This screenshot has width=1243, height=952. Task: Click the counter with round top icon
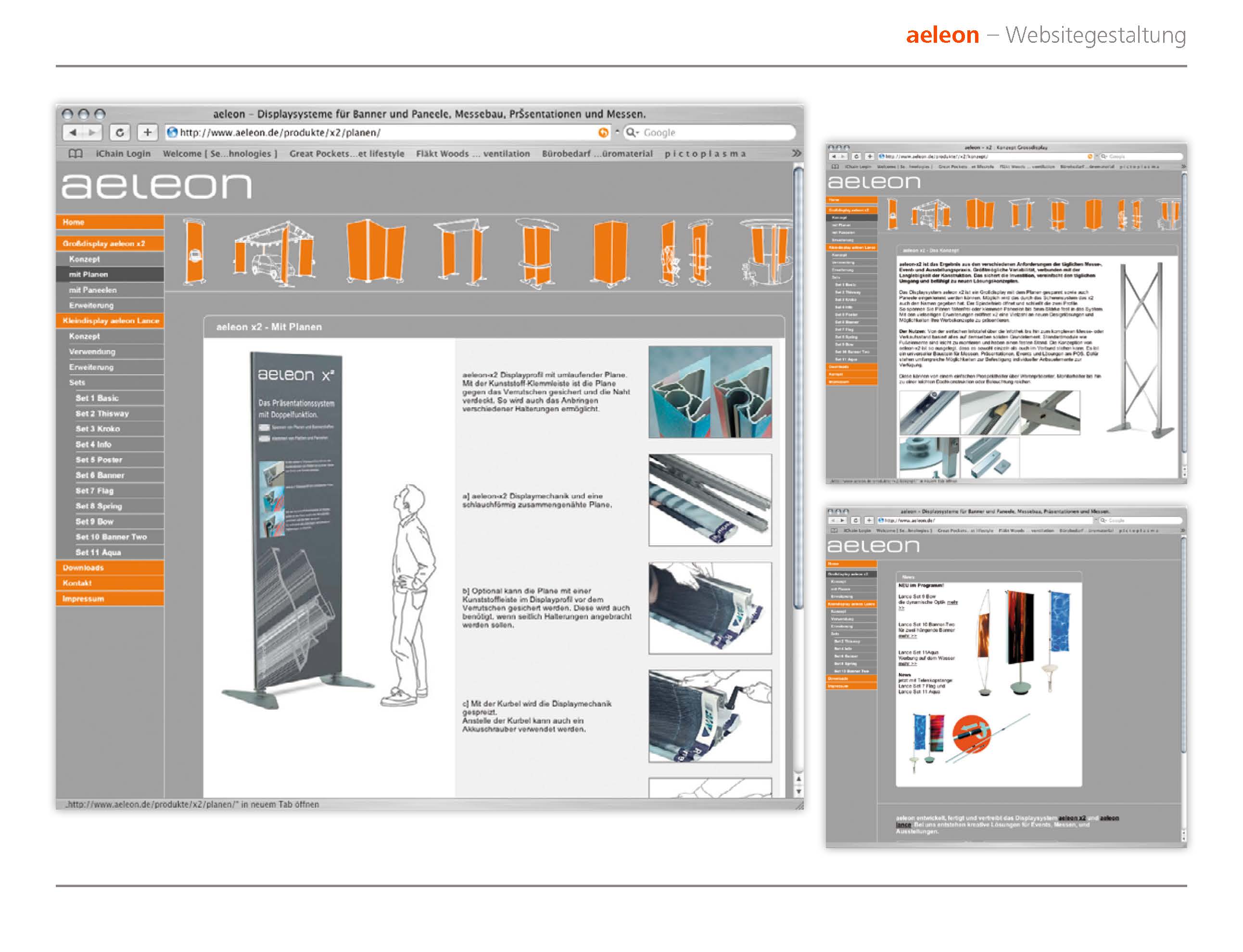coord(536,254)
